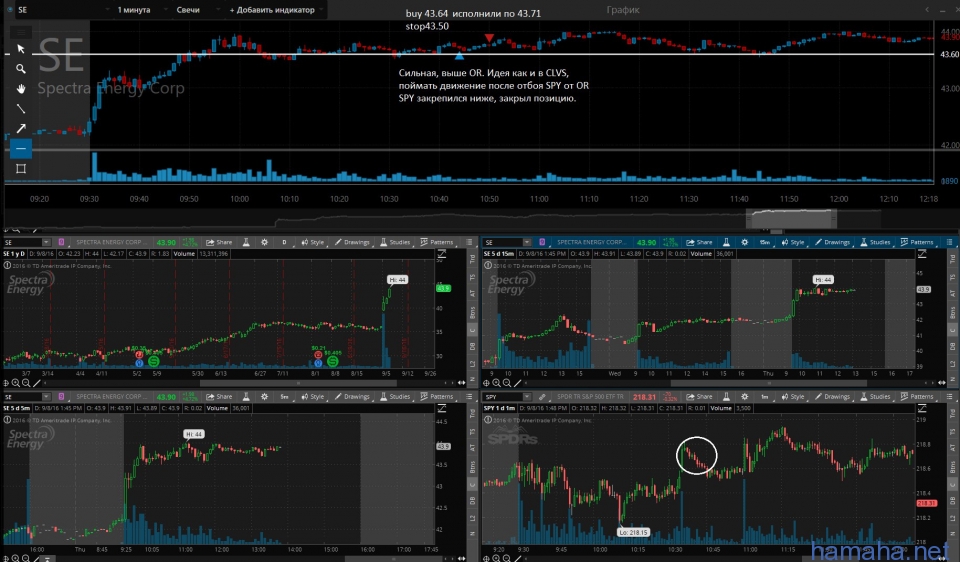This screenshot has height=562, width=960.
Task: Zoom out using the minus magnifier under the SE daily chart
Action: click(26, 383)
